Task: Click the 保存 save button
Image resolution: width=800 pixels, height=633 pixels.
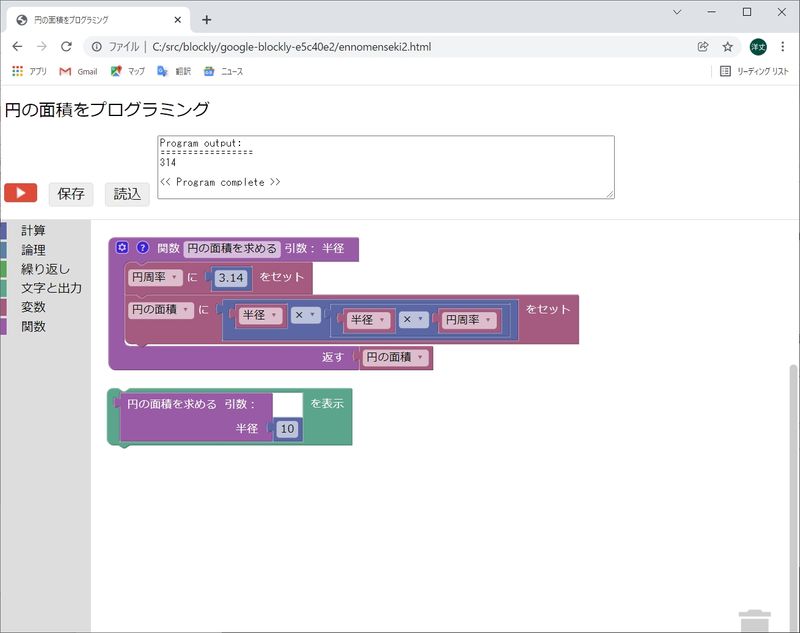Action: pos(71,194)
